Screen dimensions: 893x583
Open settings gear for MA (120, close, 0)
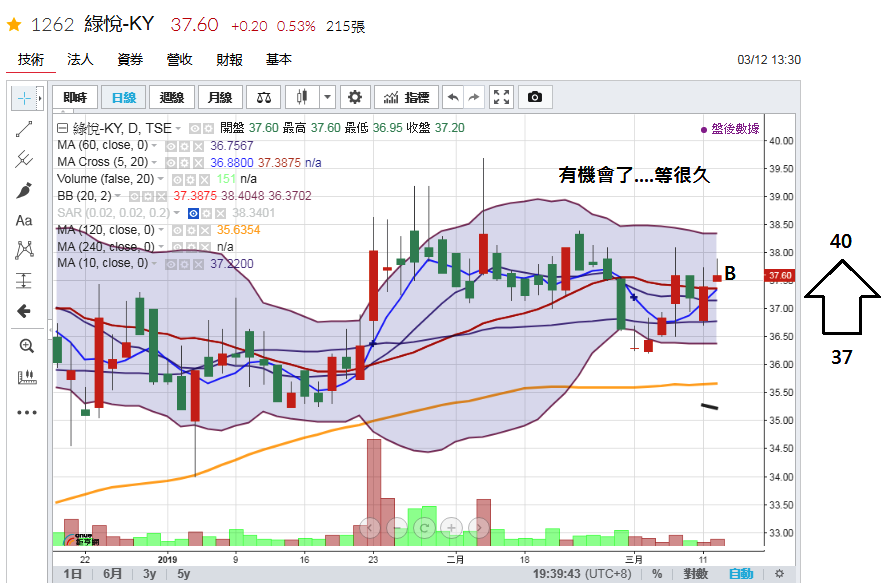(191, 231)
